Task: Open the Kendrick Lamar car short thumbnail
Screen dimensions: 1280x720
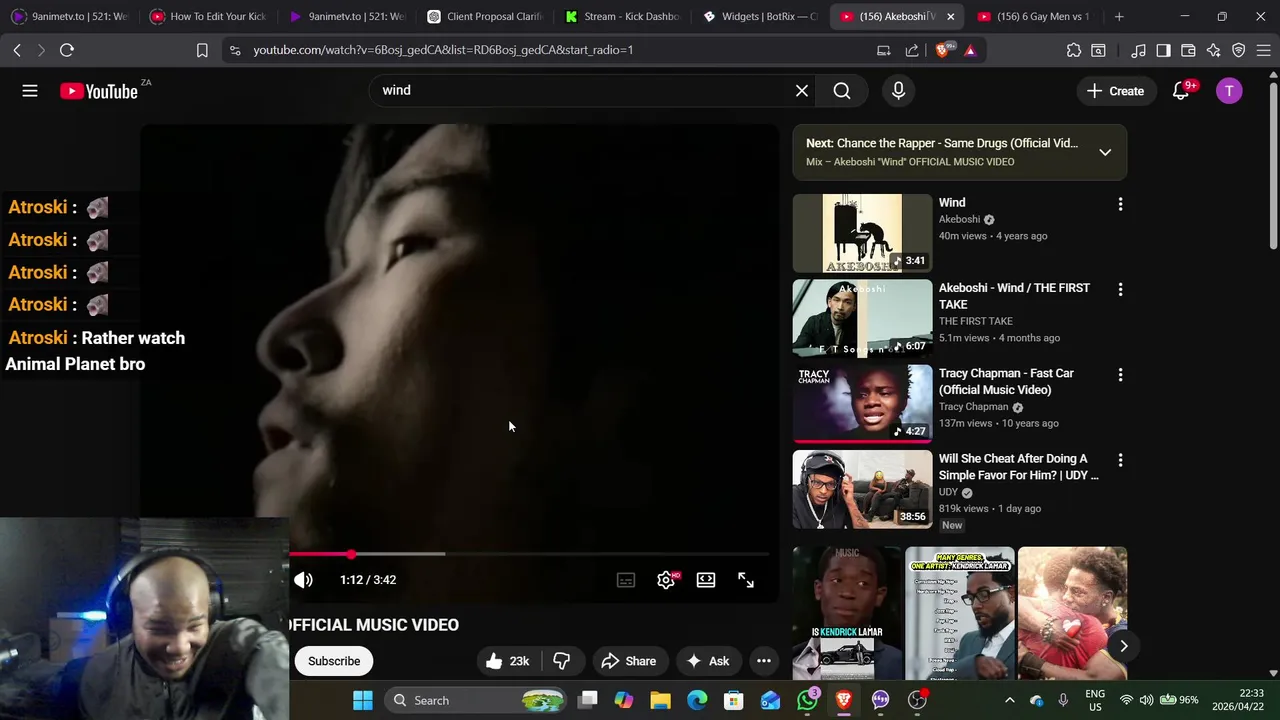Action: coord(847,613)
